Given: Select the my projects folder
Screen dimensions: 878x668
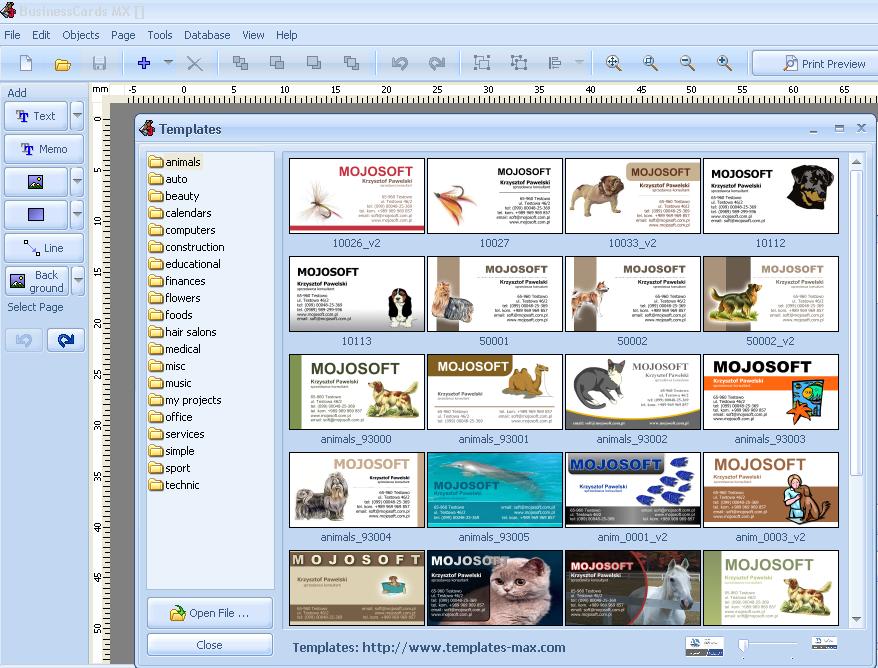Looking at the screenshot, I should click(185, 400).
